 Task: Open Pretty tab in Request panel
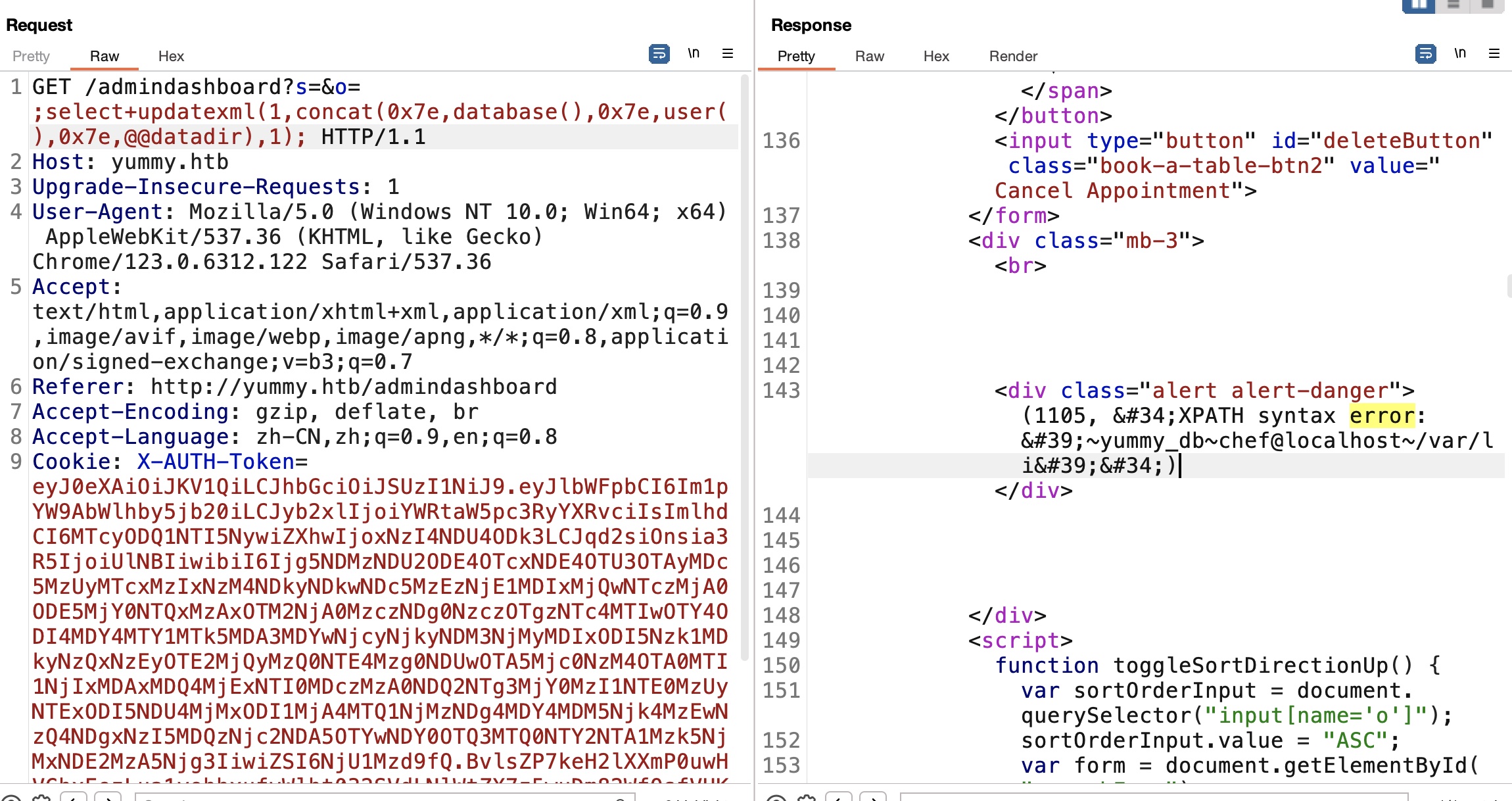click(31, 56)
